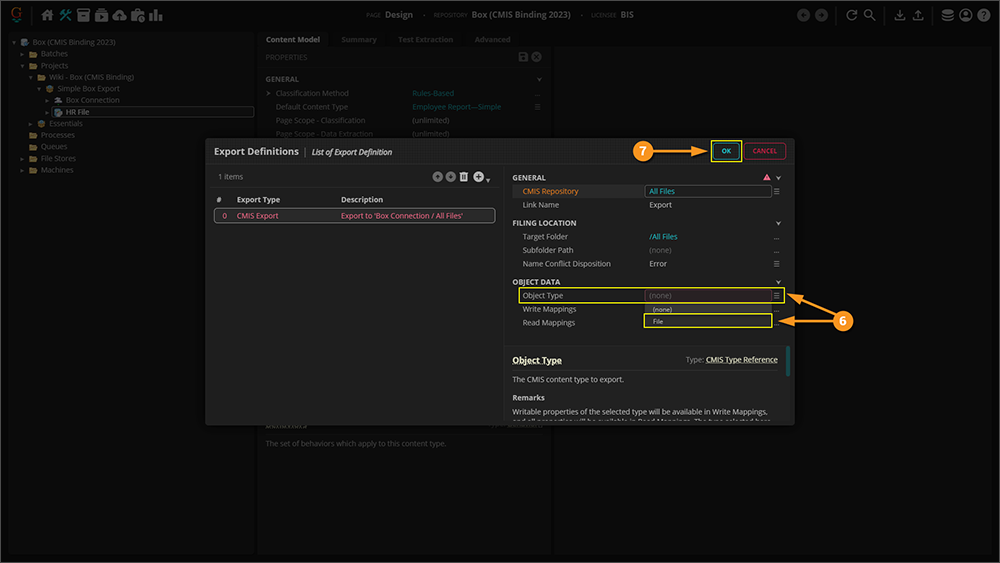The image size is (1000, 563).
Task: Open the help question mark icon
Action: tap(984, 15)
